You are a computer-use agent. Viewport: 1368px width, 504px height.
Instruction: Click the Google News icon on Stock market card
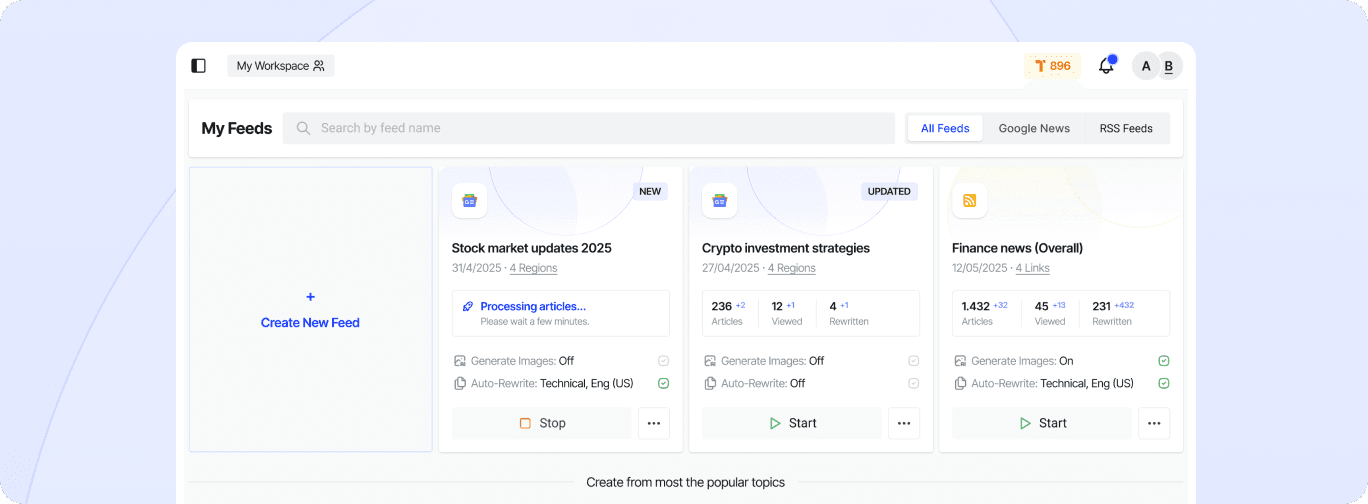pyautogui.click(x=469, y=200)
